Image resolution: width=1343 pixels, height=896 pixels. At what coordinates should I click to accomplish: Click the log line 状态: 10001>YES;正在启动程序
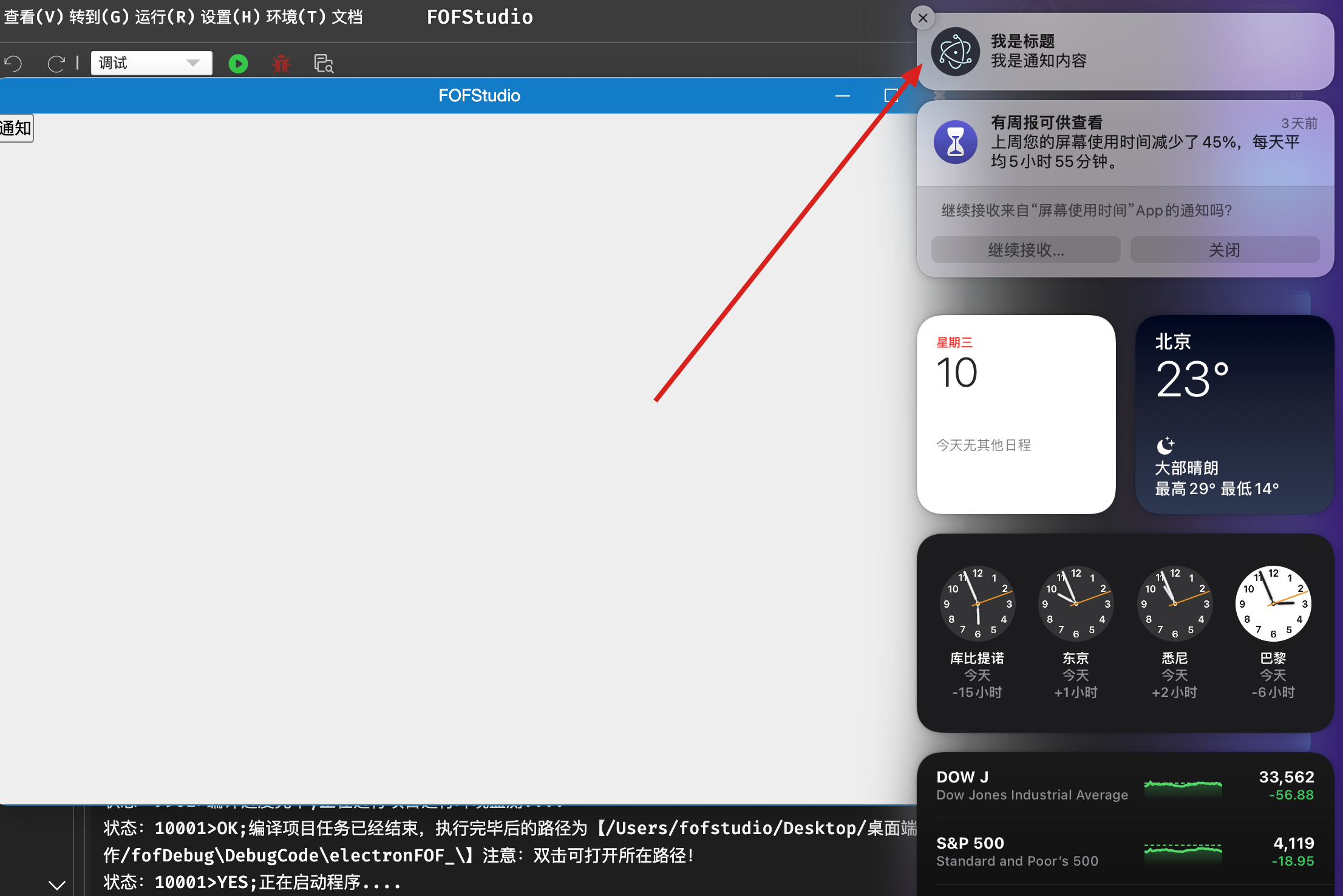[253, 882]
